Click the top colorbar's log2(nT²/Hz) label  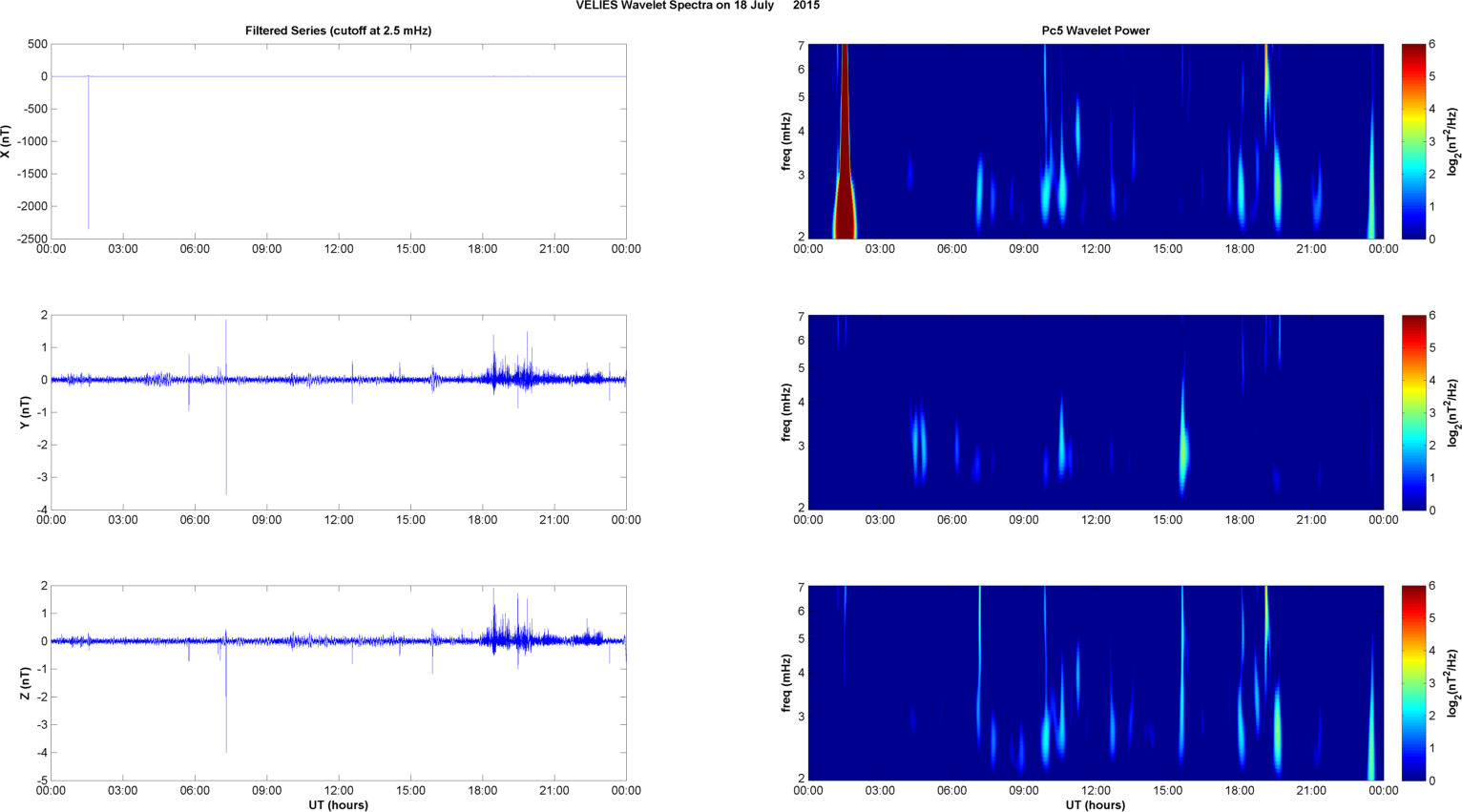click(1453, 141)
